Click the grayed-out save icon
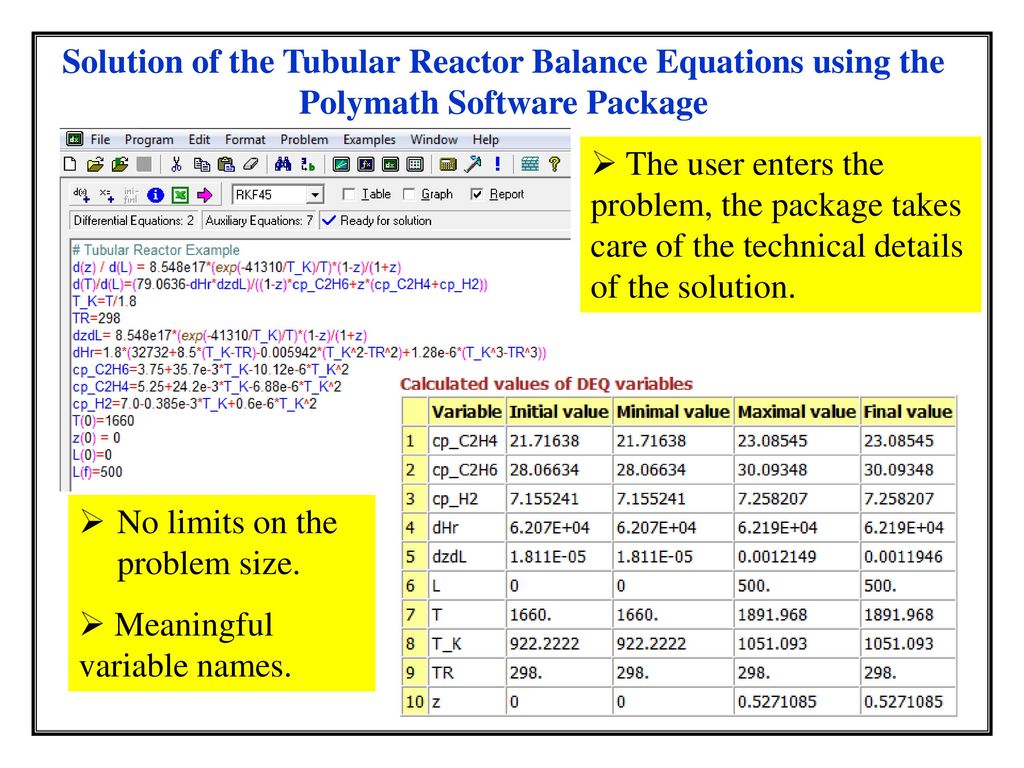Viewport: 1024px width, 768px height. click(144, 165)
